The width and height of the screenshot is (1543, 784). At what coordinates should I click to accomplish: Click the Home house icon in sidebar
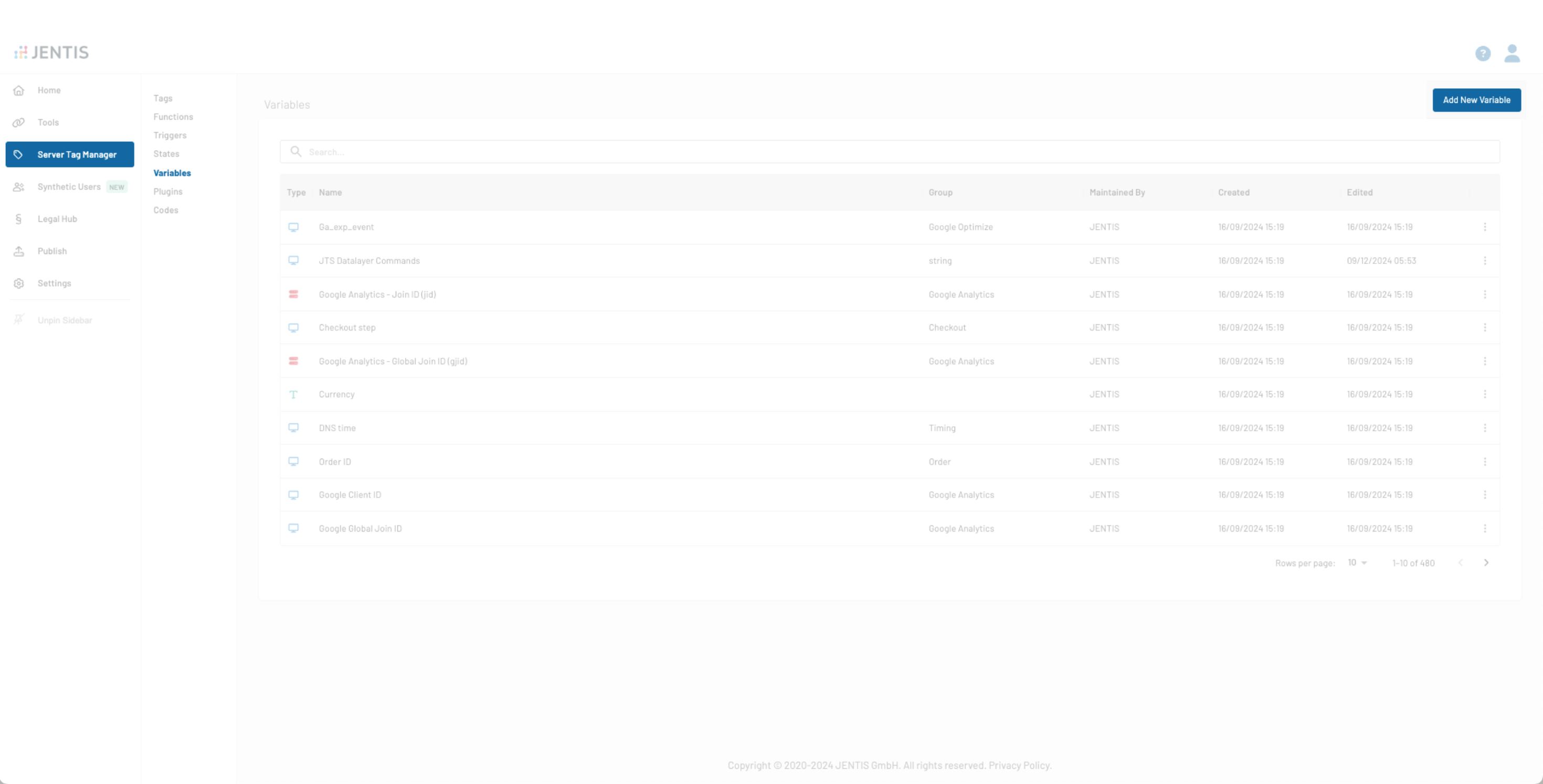tap(19, 90)
